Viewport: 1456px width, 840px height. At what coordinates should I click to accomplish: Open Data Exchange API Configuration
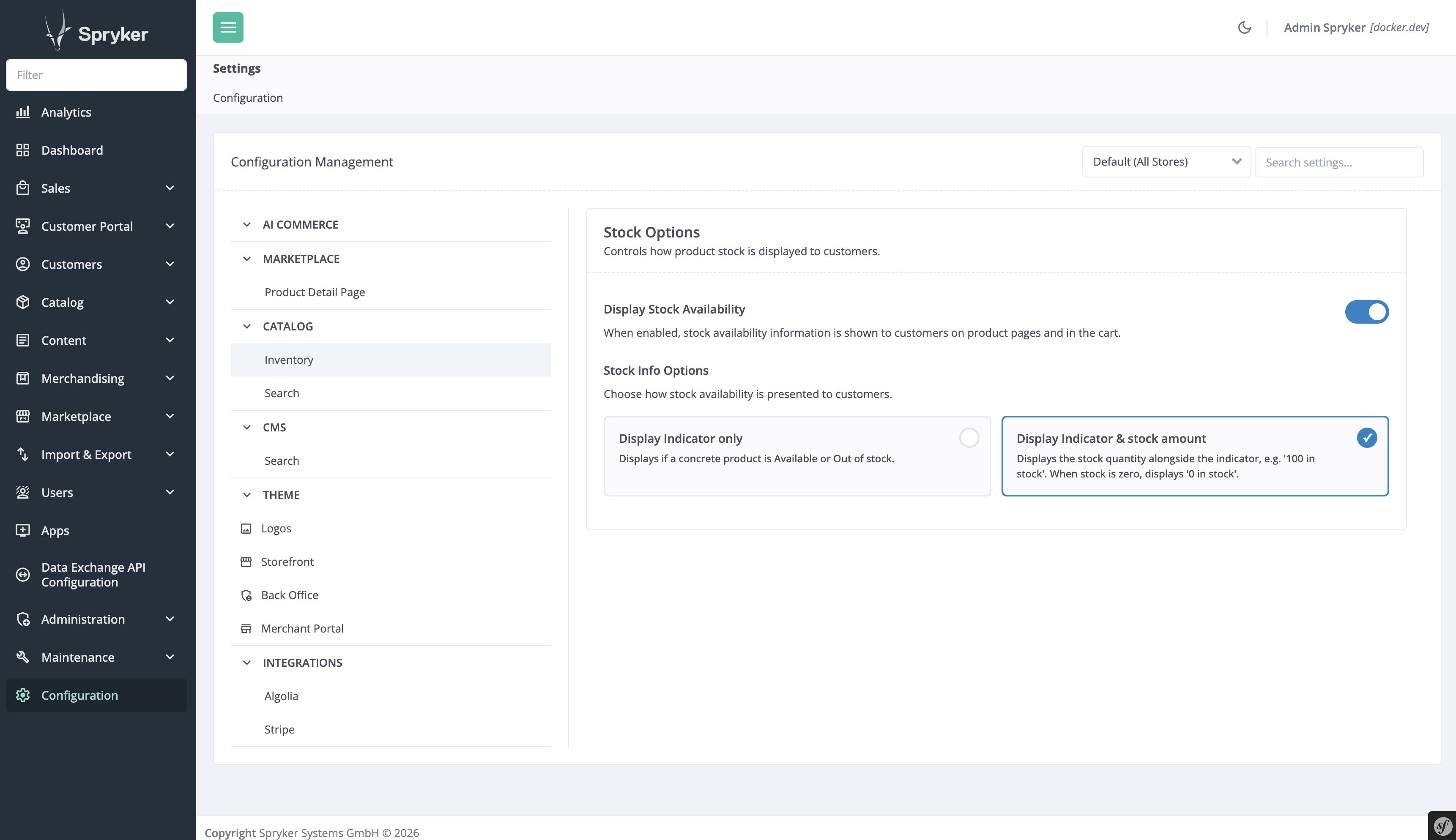[92, 574]
